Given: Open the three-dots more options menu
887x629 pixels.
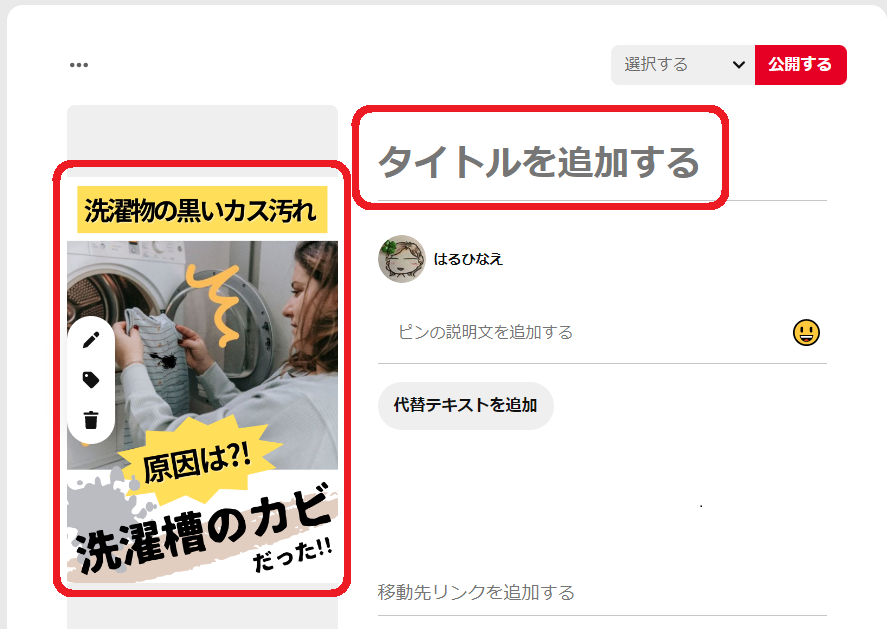Looking at the screenshot, I should (x=79, y=65).
